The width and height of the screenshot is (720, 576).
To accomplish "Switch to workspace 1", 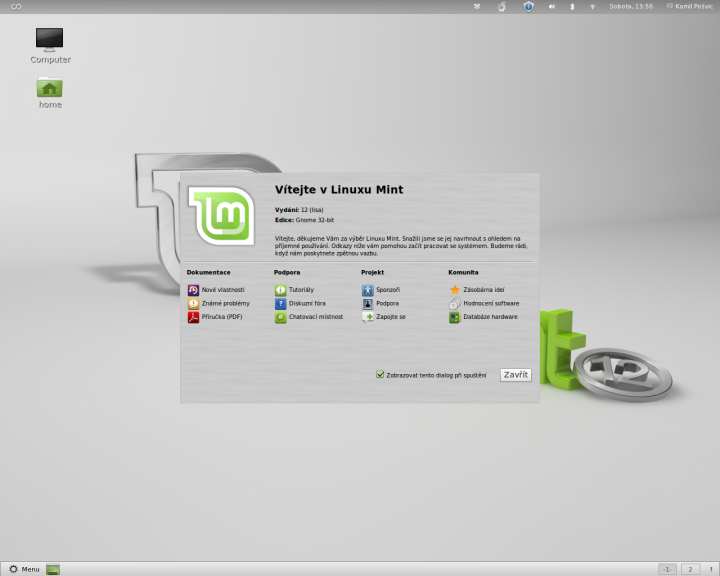I will 667,569.
